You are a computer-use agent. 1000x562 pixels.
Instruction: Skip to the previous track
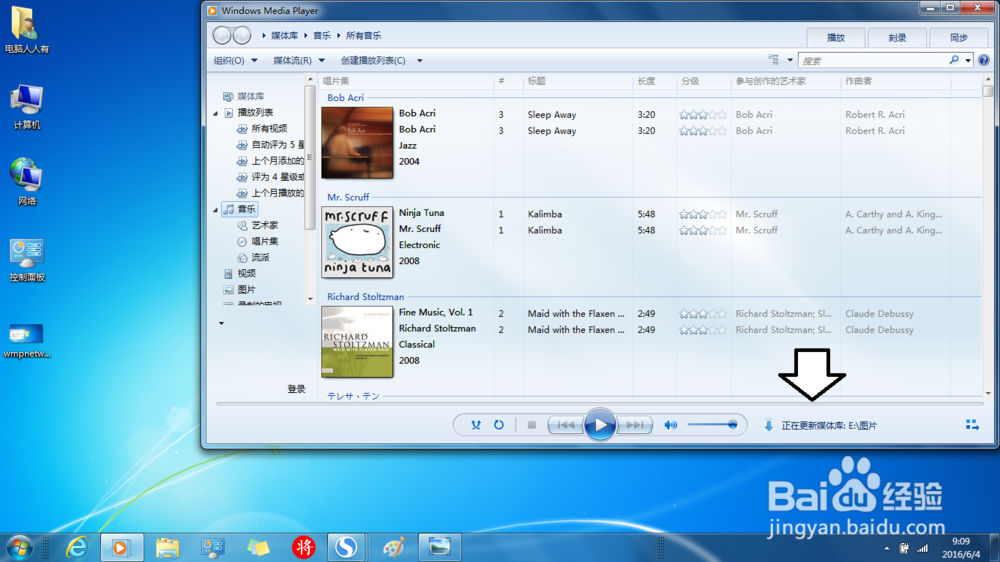coord(566,425)
